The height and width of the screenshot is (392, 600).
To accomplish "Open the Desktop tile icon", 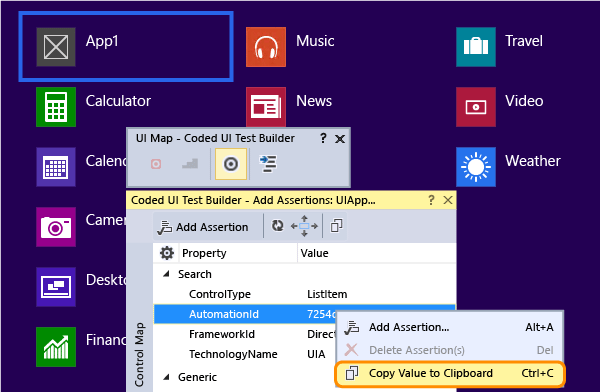I will (56, 287).
